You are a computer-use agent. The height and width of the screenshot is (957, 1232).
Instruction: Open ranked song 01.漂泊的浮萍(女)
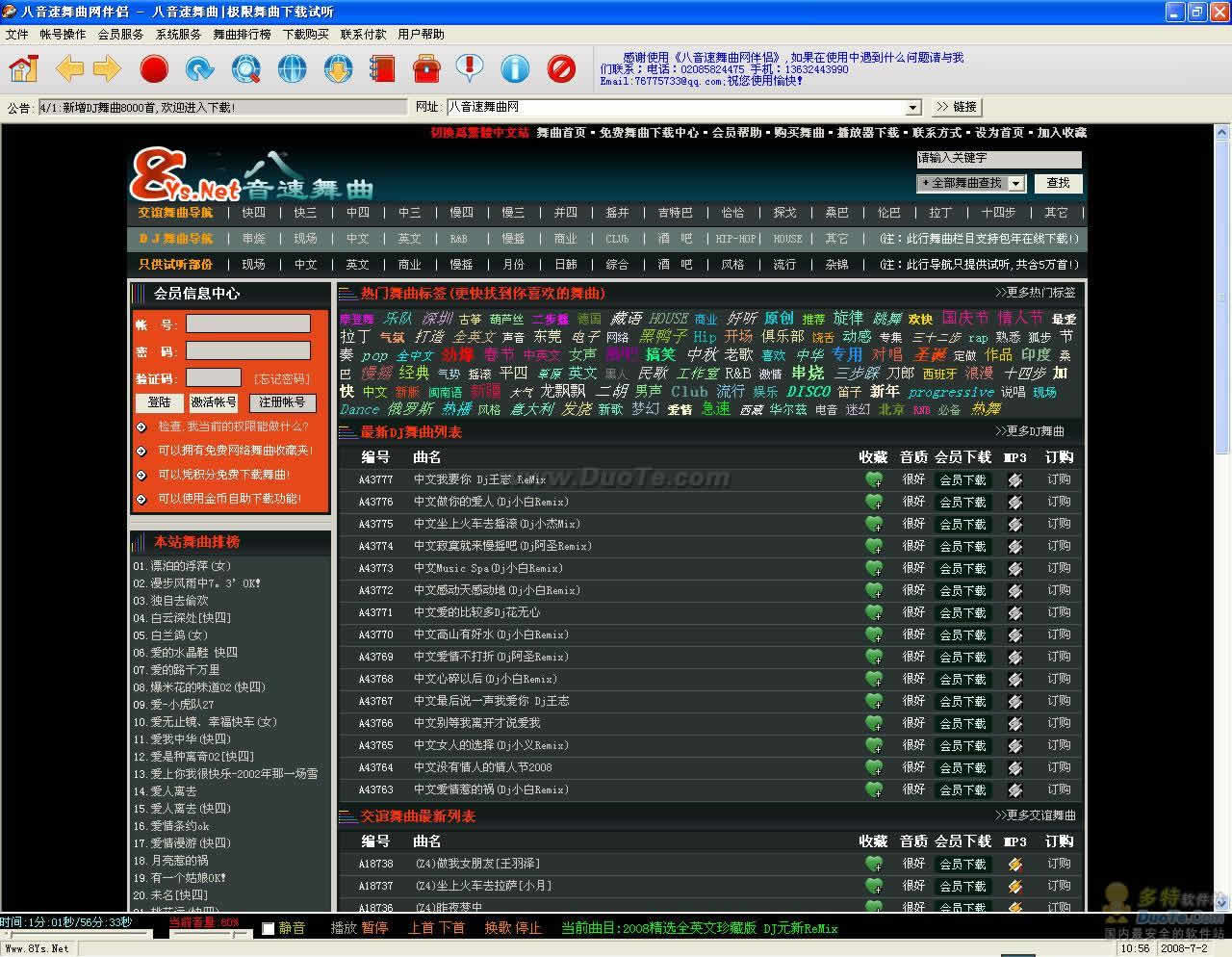[x=182, y=566]
